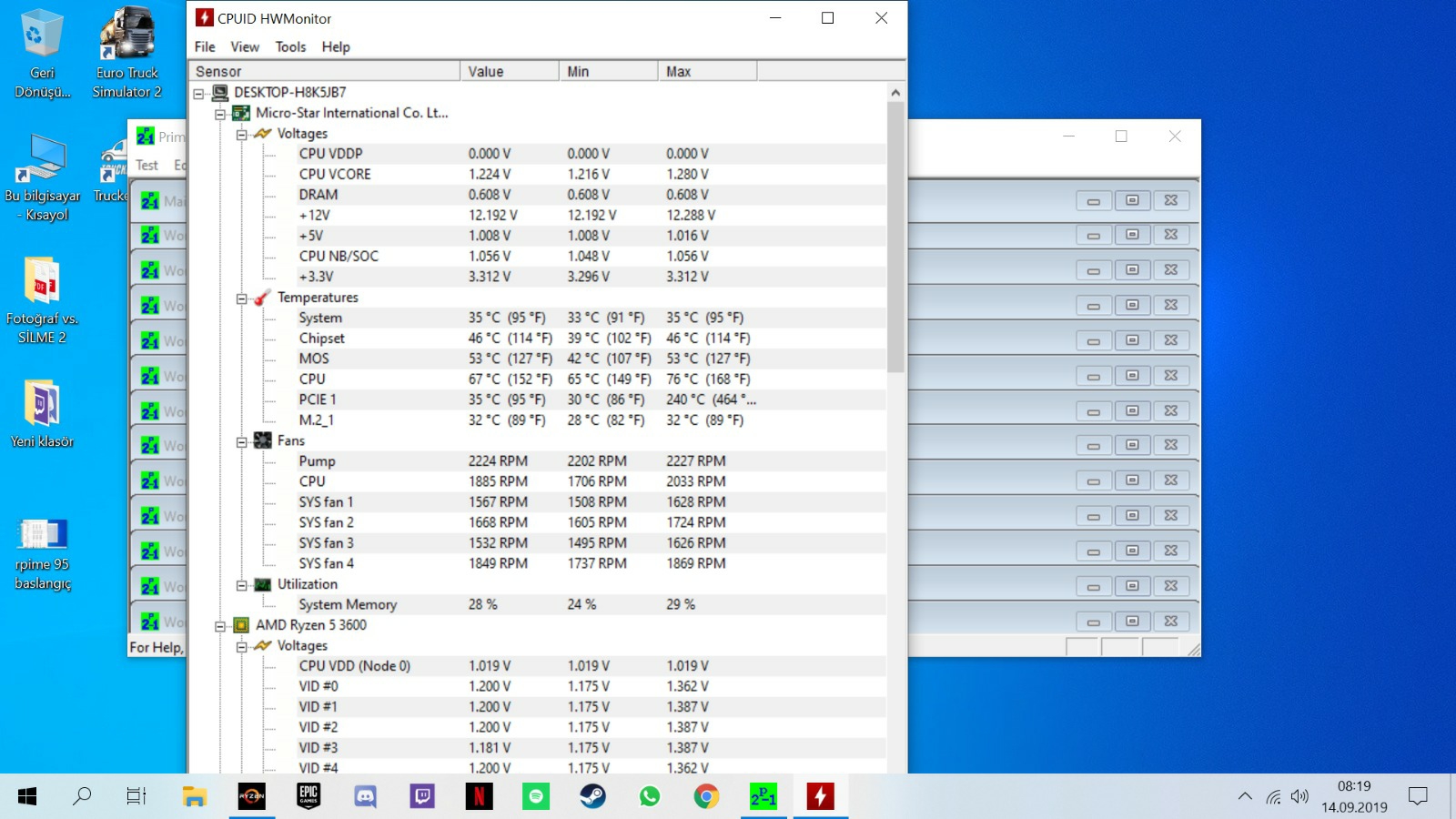The width and height of the screenshot is (1456, 819).
Task: Open the rpime 95 baslangıç desktop icon
Action: [42, 553]
